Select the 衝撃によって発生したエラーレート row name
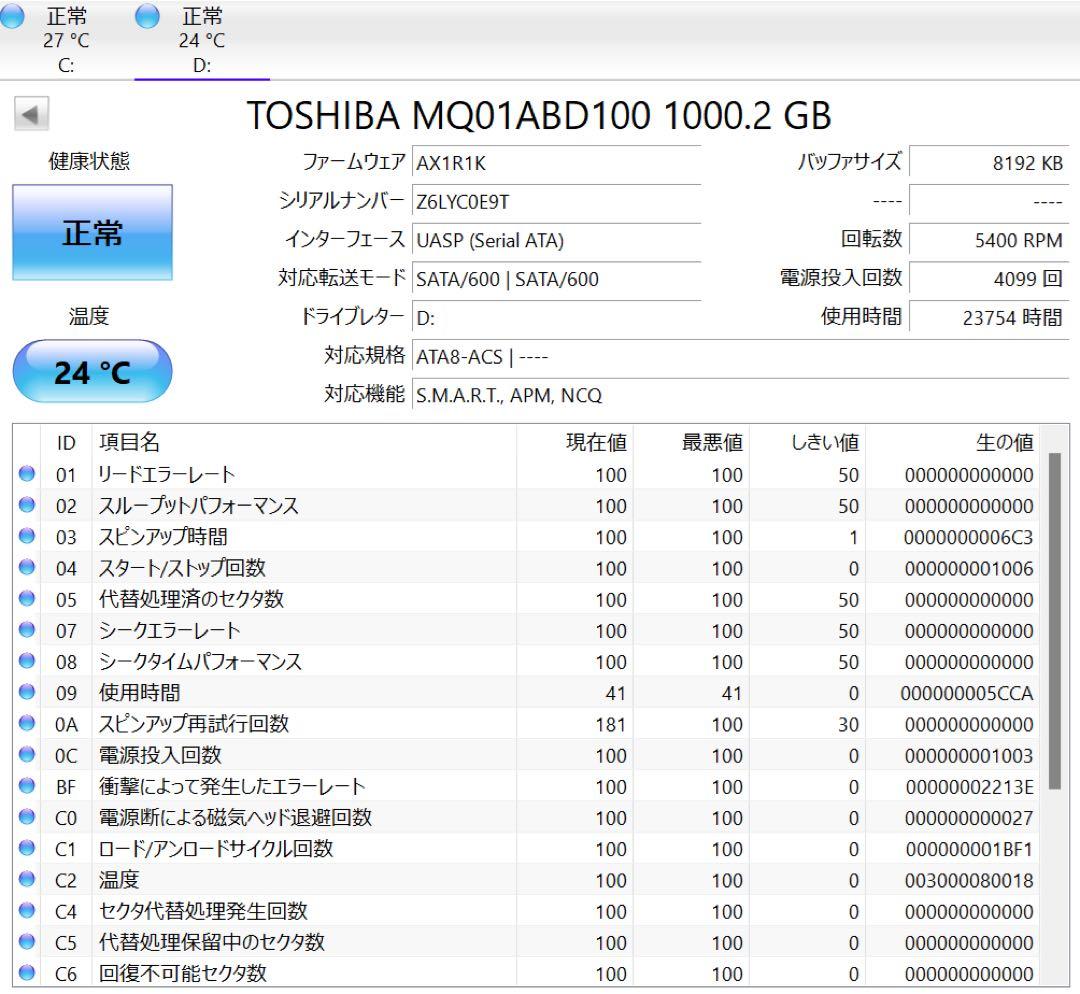This screenshot has width=1080, height=994. (x=231, y=786)
